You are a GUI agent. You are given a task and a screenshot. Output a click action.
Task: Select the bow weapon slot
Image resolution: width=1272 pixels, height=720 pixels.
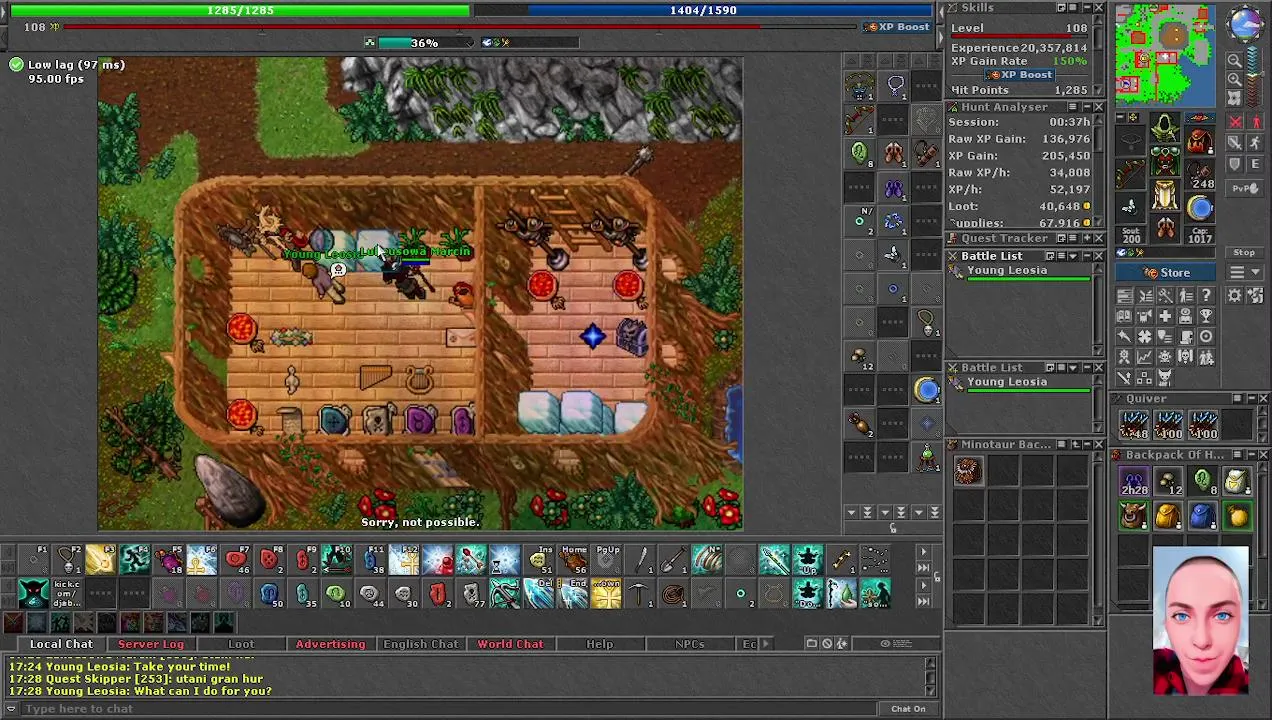[1131, 175]
